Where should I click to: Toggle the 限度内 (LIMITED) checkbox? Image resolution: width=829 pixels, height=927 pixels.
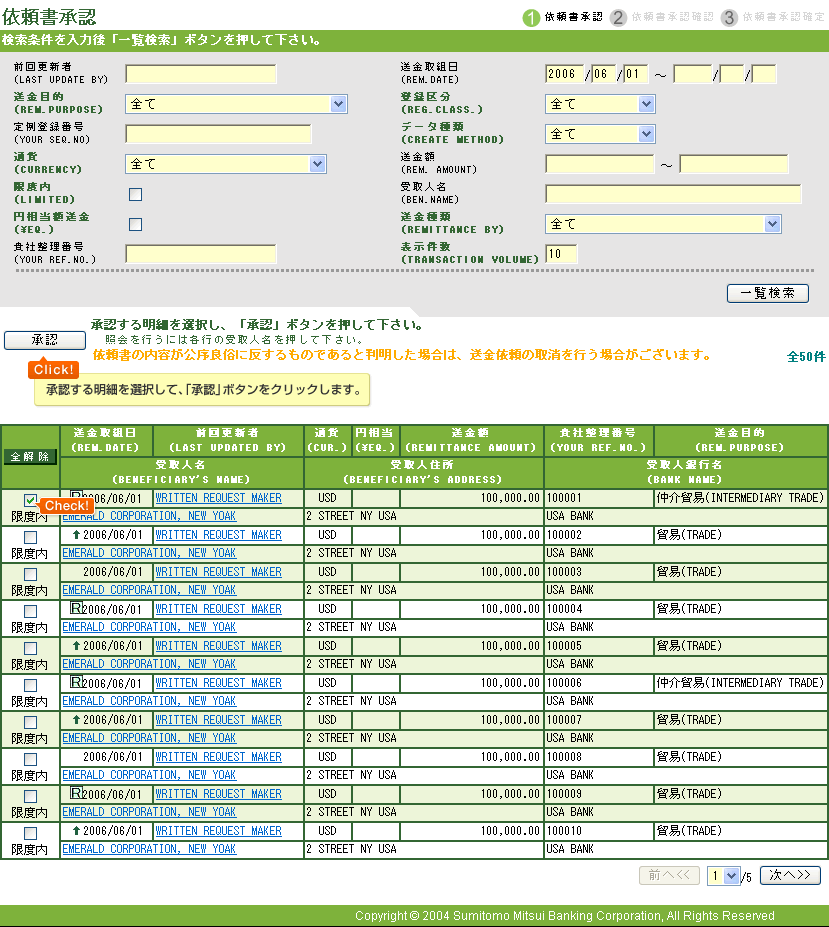135,195
